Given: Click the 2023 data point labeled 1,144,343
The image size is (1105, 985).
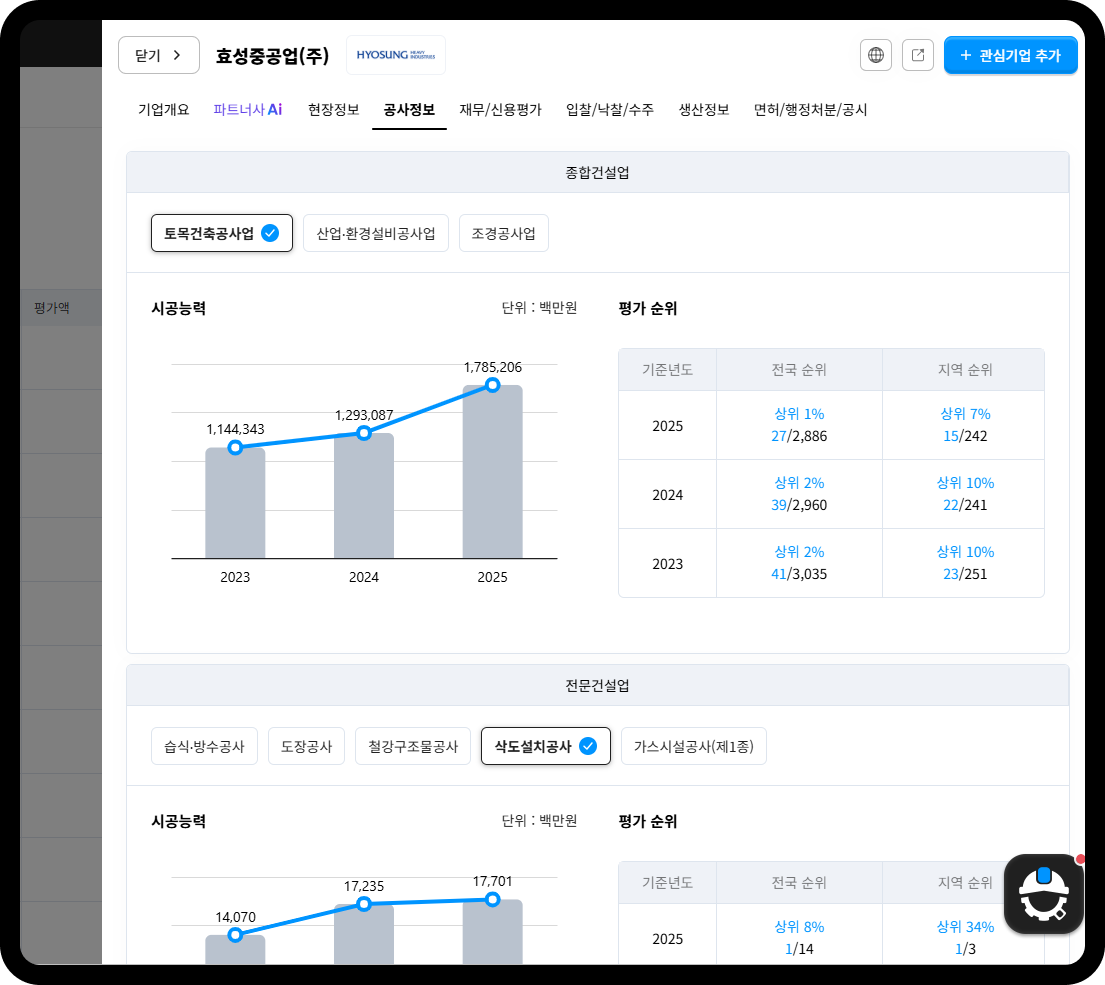Looking at the screenshot, I should click(235, 447).
